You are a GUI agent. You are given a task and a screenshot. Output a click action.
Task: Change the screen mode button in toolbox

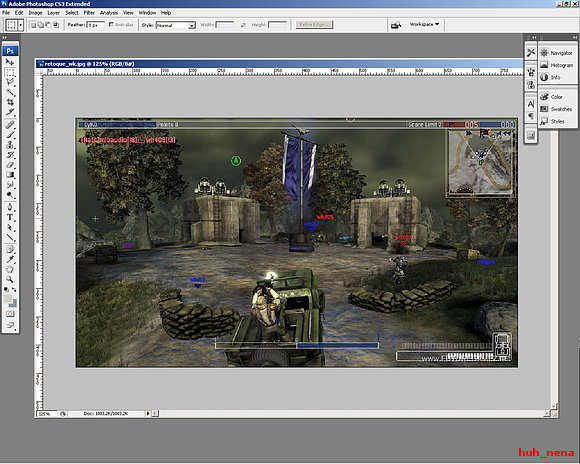click(10, 325)
